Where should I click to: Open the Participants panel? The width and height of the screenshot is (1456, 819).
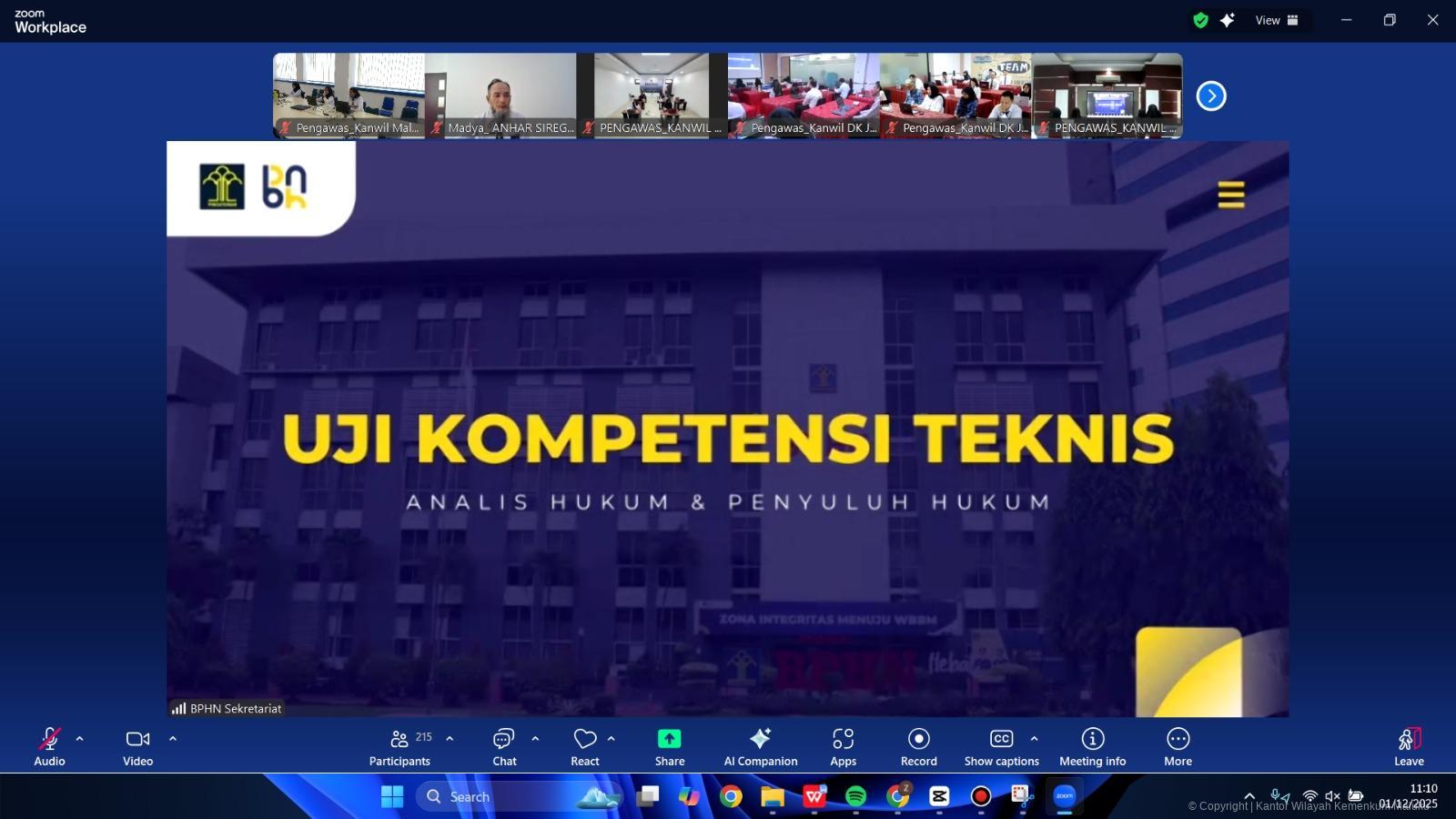tap(399, 746)
